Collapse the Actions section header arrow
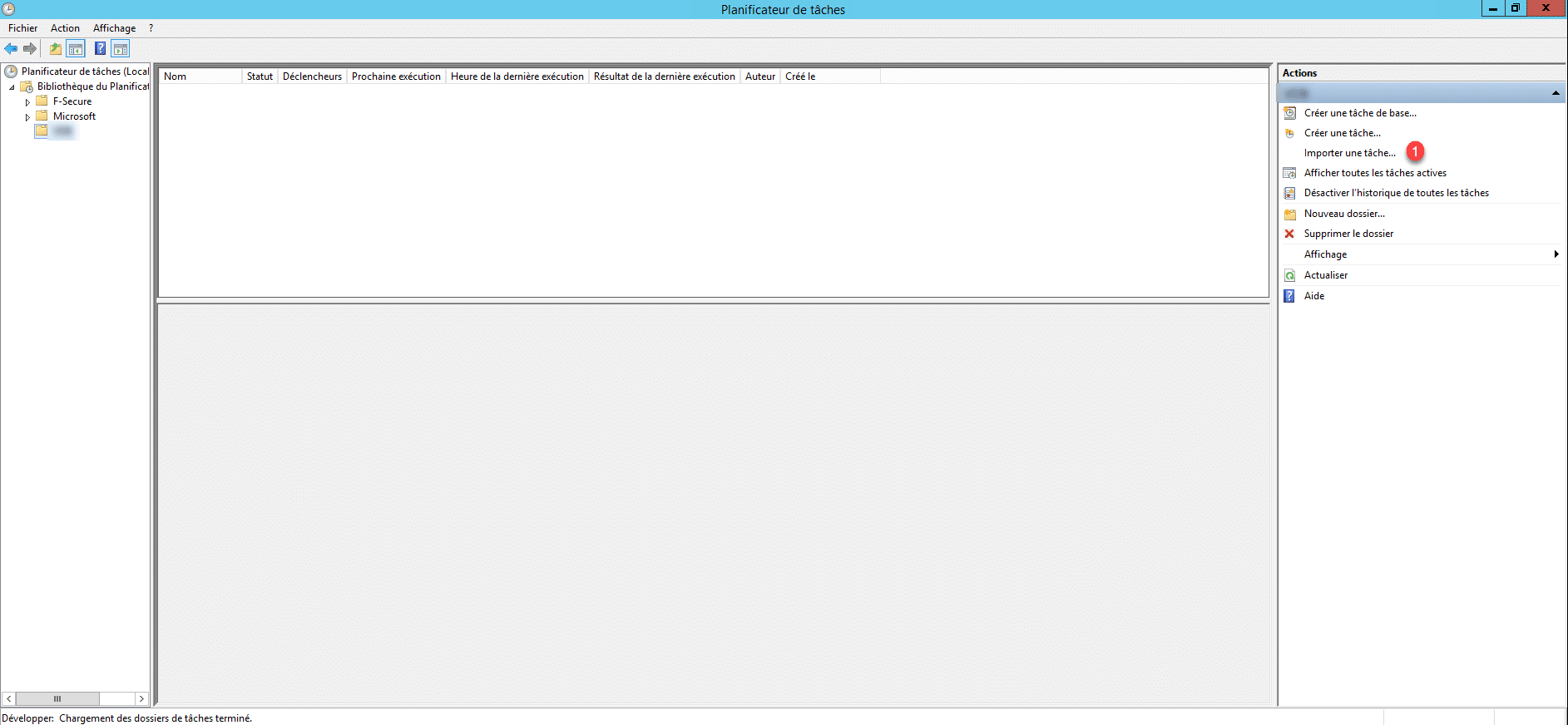Viewport: 1568px width, 725px height. 1555,93
